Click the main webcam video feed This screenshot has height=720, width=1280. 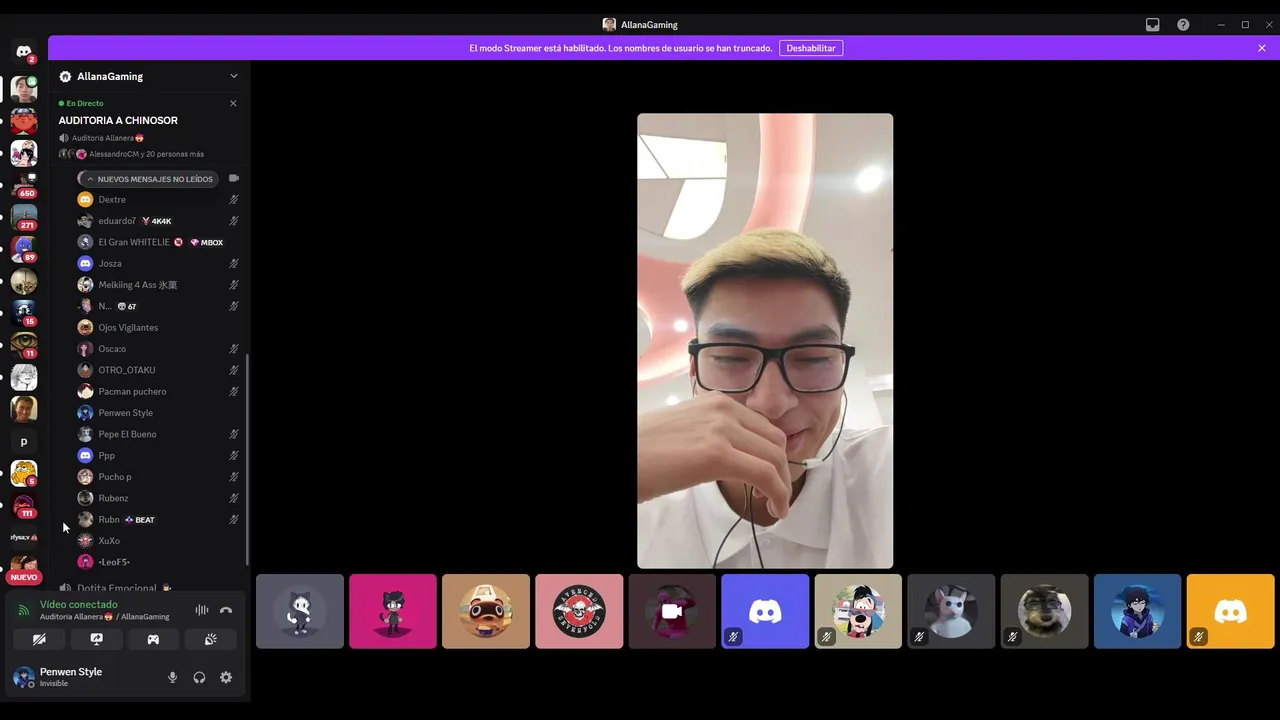[765, 341]
